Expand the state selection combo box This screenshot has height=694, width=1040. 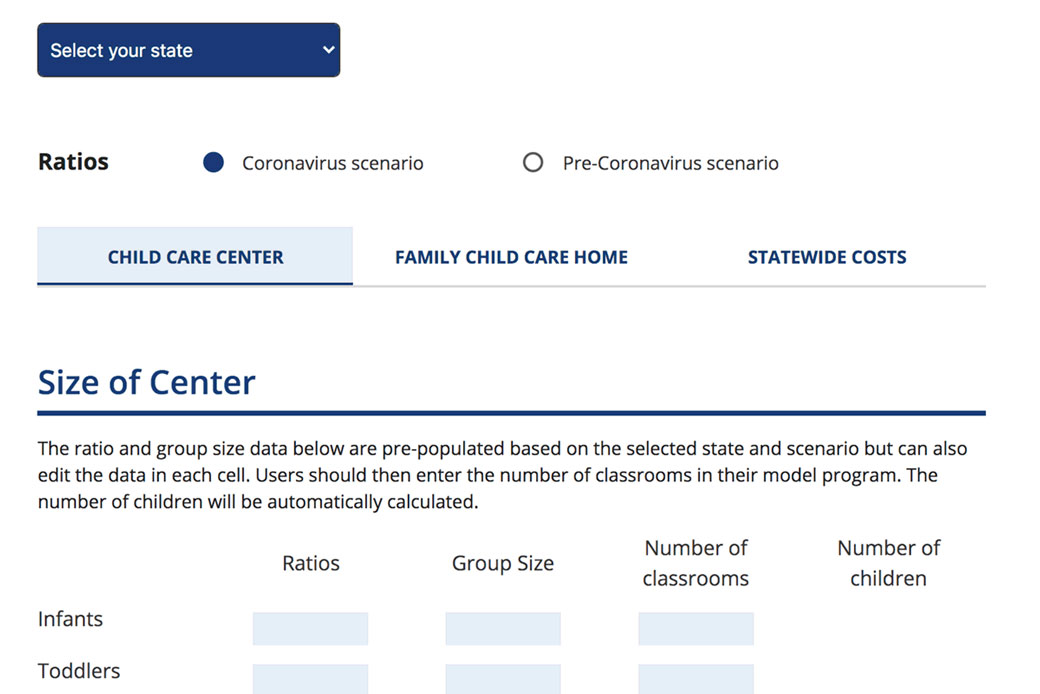(188, 49)
